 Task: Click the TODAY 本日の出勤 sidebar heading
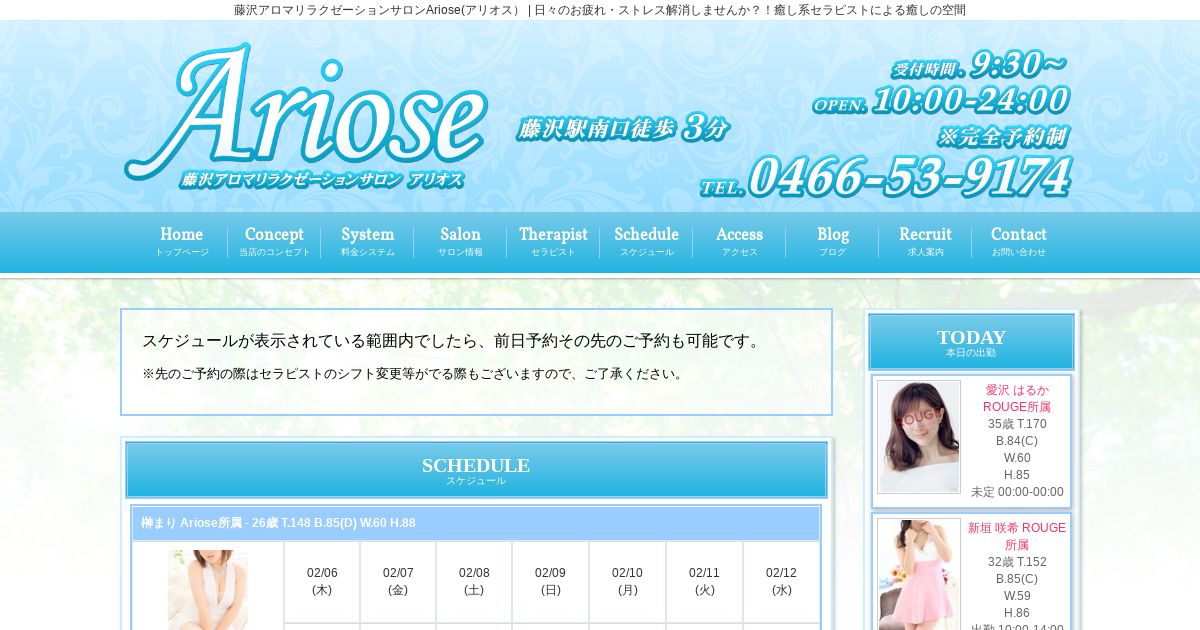(971, 342)
